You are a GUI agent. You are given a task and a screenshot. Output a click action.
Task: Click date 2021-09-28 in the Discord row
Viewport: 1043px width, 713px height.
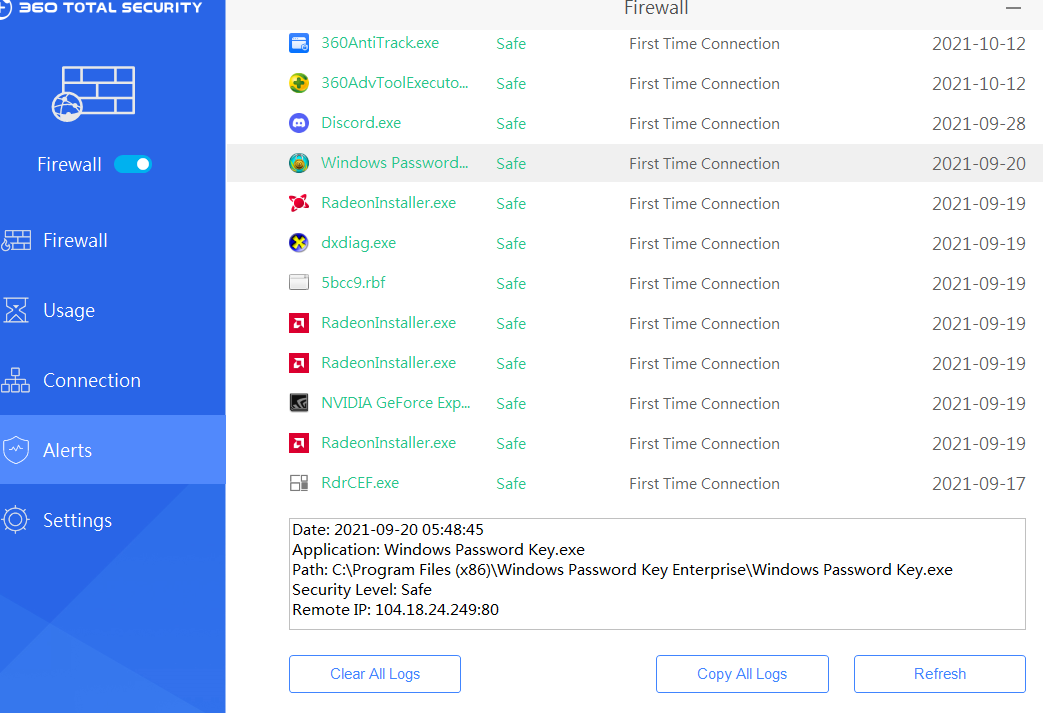978,124
